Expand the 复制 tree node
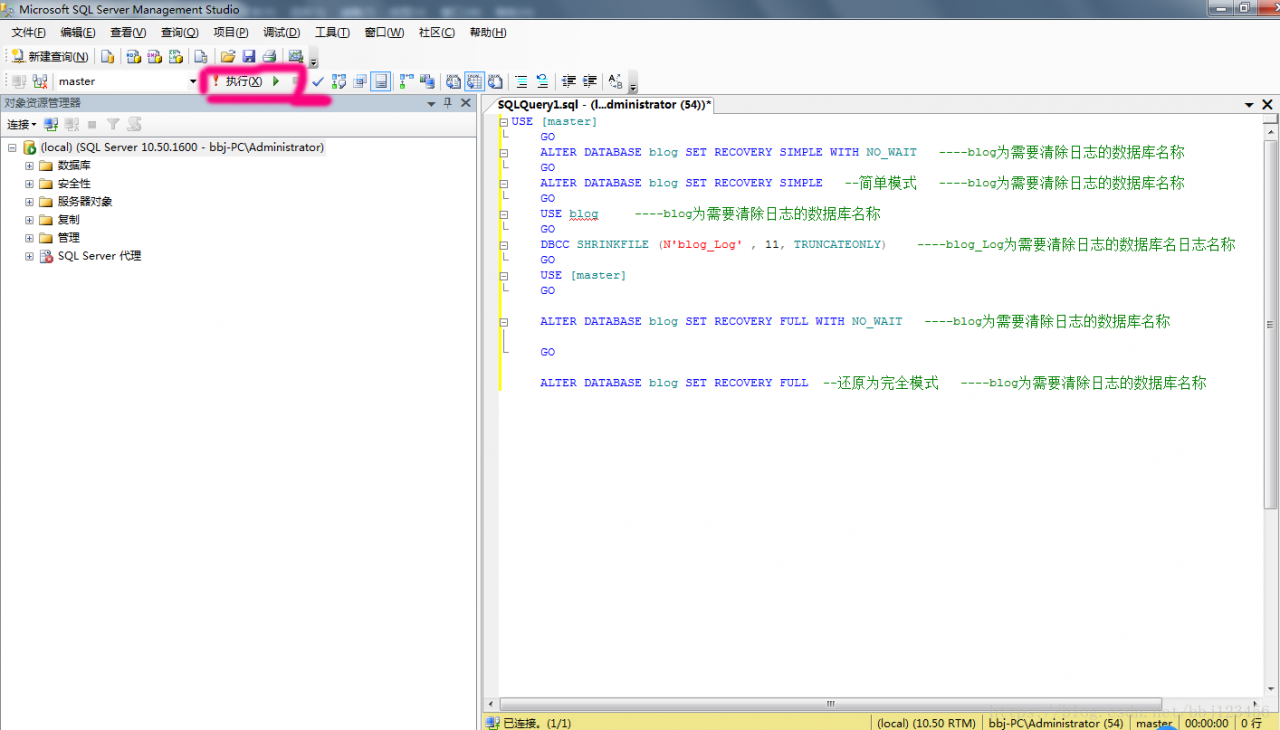1280x730 pixels. point(29,219)
